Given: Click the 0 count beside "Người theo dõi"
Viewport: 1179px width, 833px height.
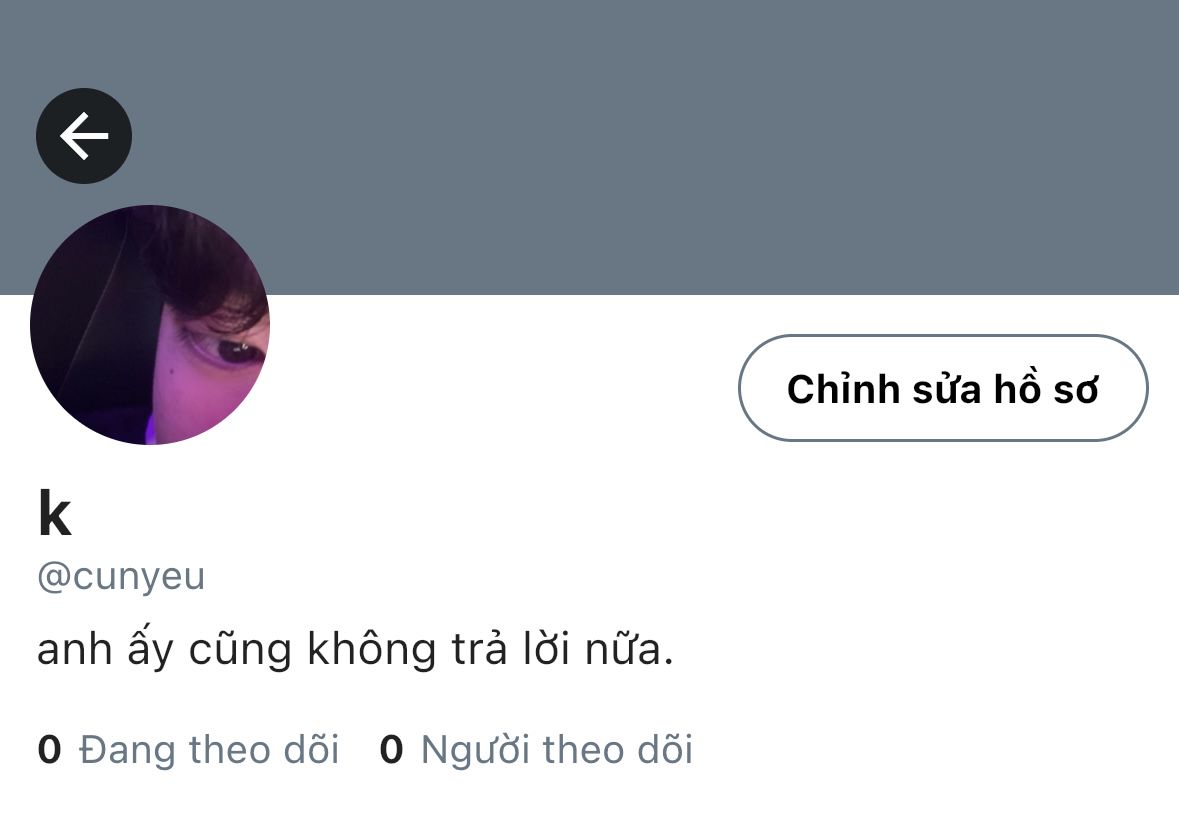Looking at the screenshot, I should point(391,750).
